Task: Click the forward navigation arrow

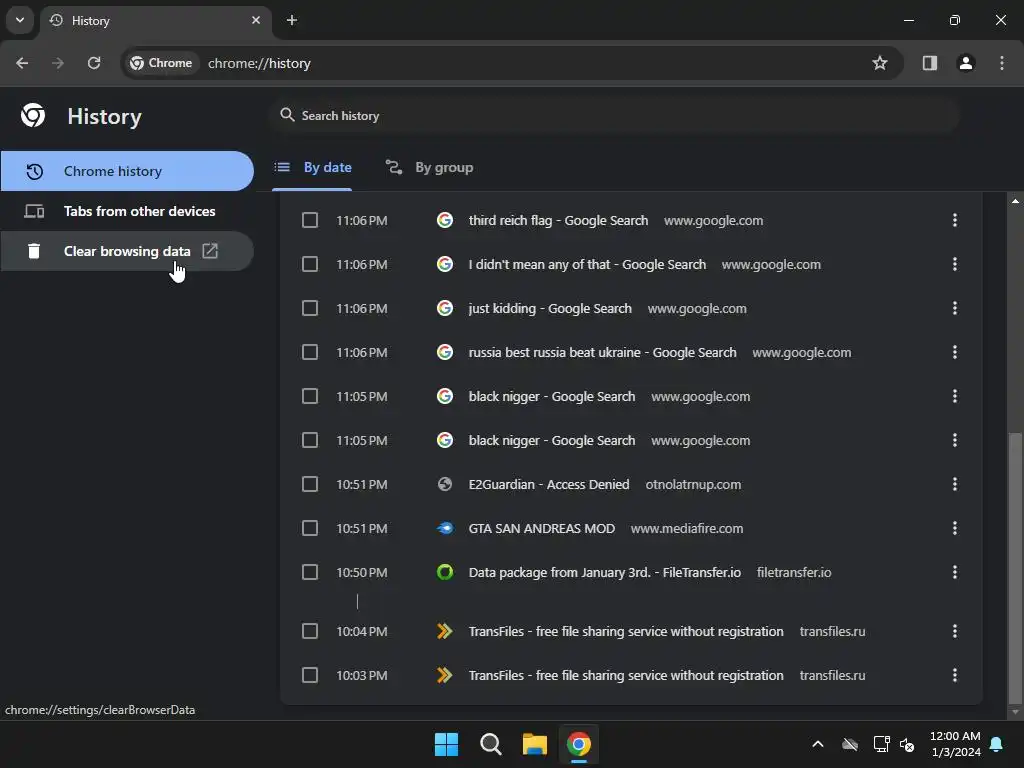Action: click(x=58, y=63)
